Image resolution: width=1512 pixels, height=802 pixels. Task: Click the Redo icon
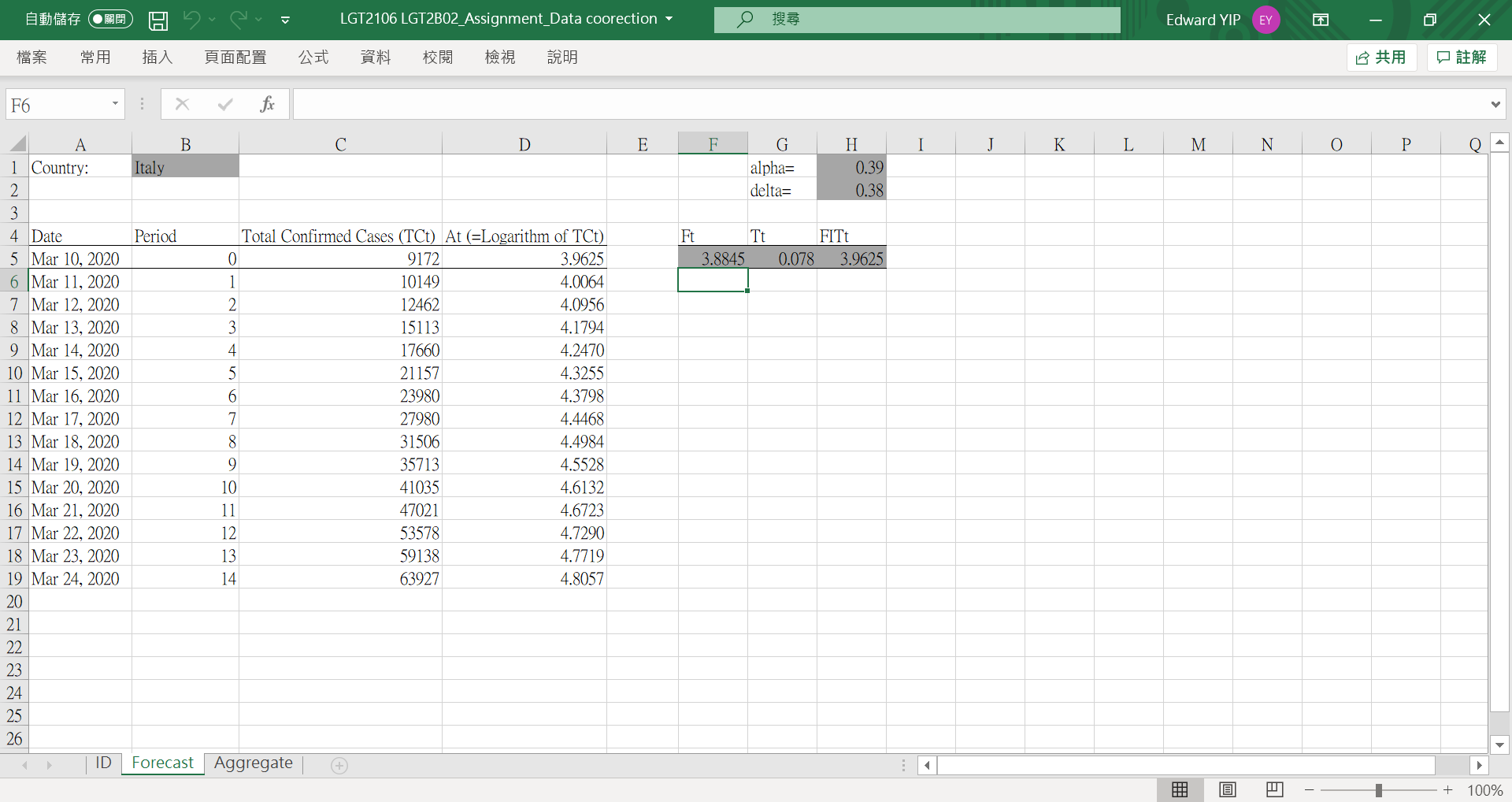click(x=239, y=20)
